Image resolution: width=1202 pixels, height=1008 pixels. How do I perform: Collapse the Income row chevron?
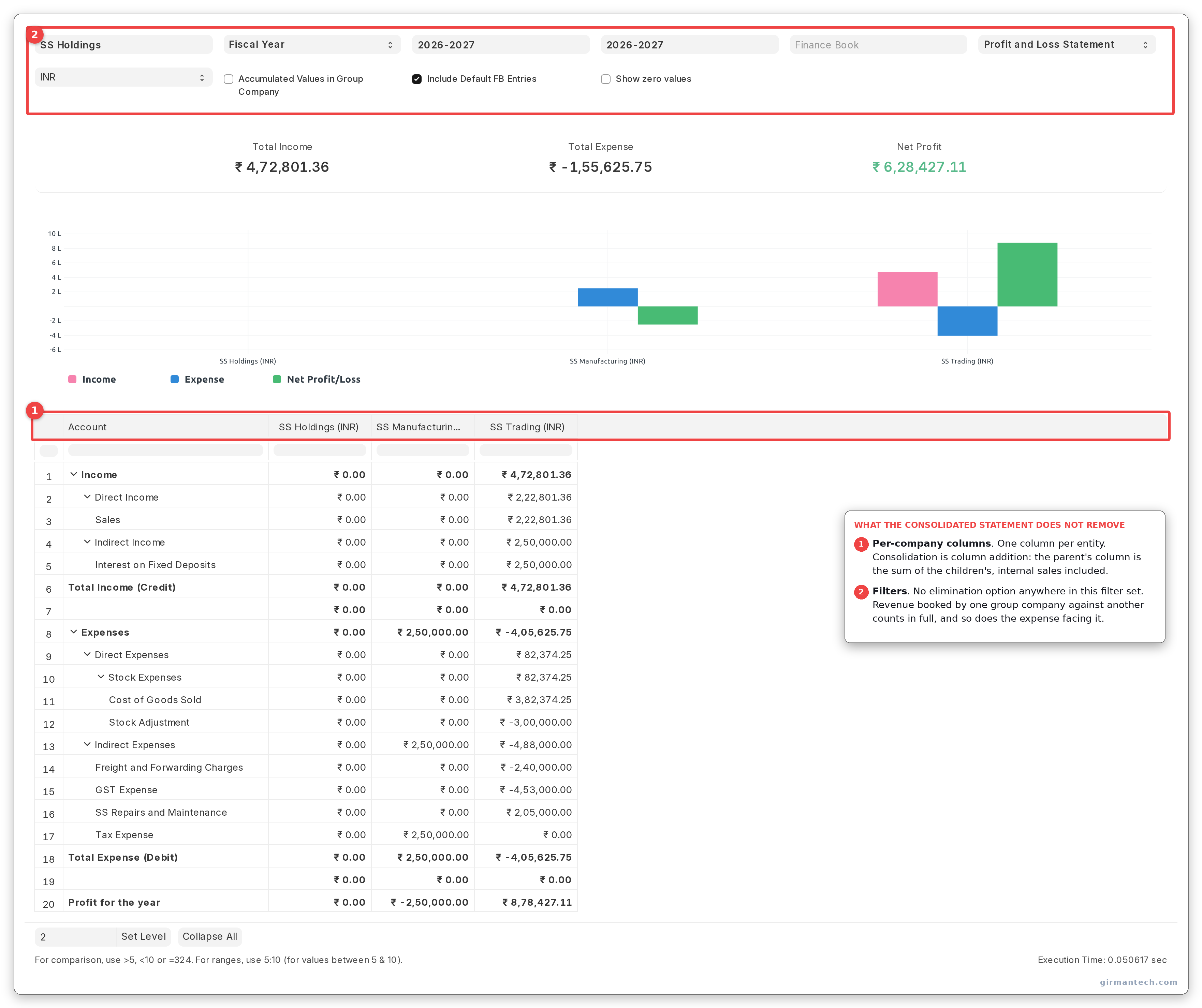(74, 474)
